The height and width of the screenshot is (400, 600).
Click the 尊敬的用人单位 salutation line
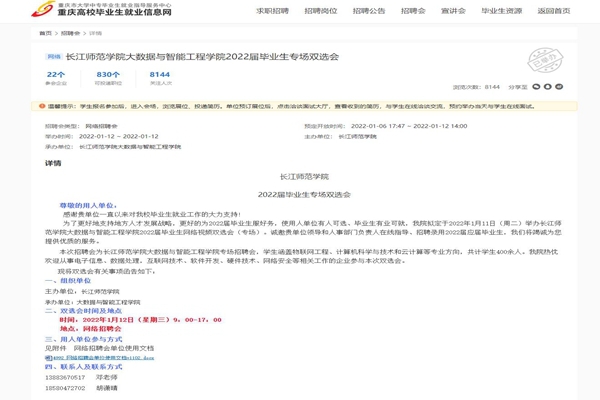coord(88,206)
